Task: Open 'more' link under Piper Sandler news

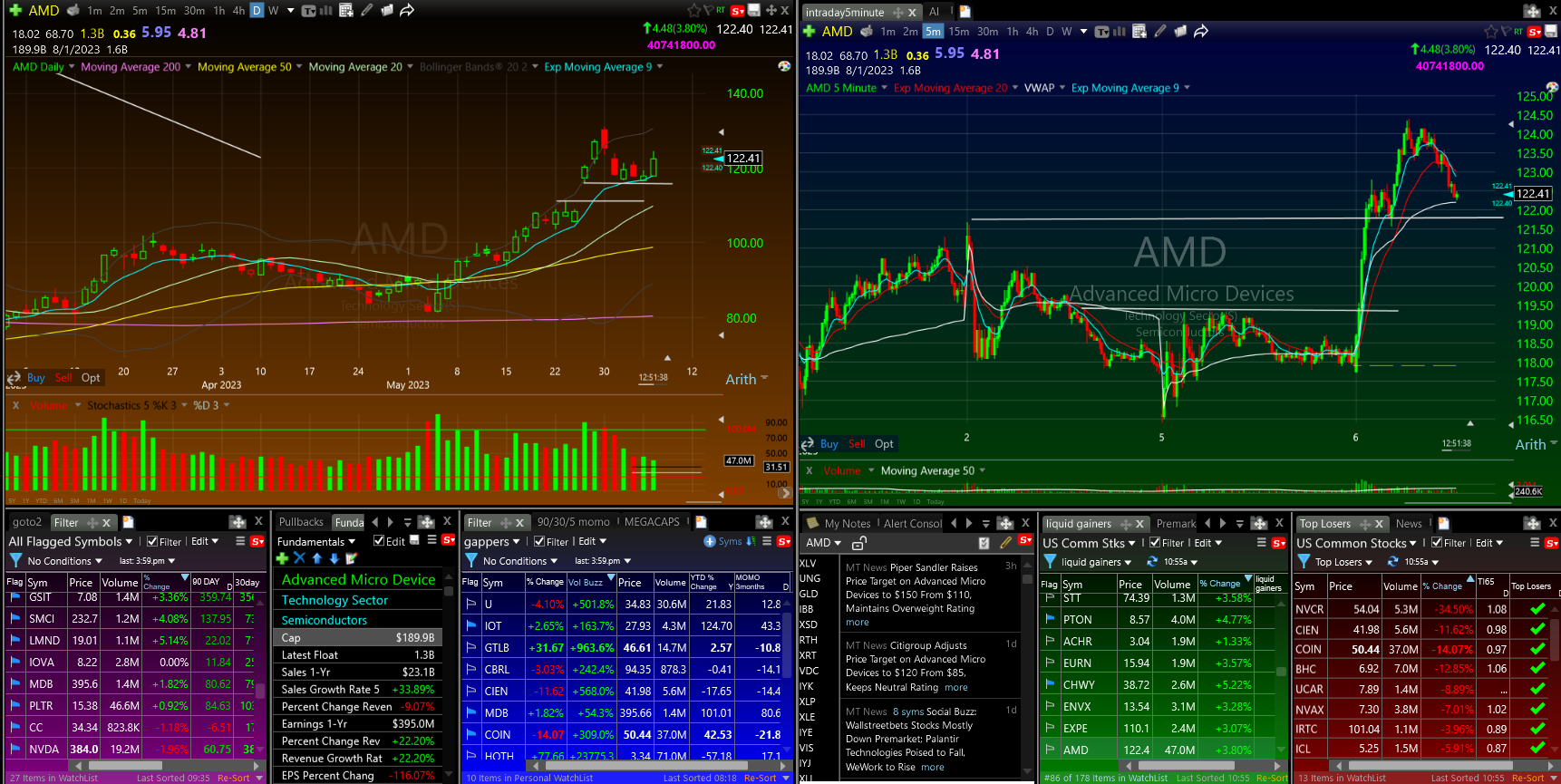Action: [858, 622]
